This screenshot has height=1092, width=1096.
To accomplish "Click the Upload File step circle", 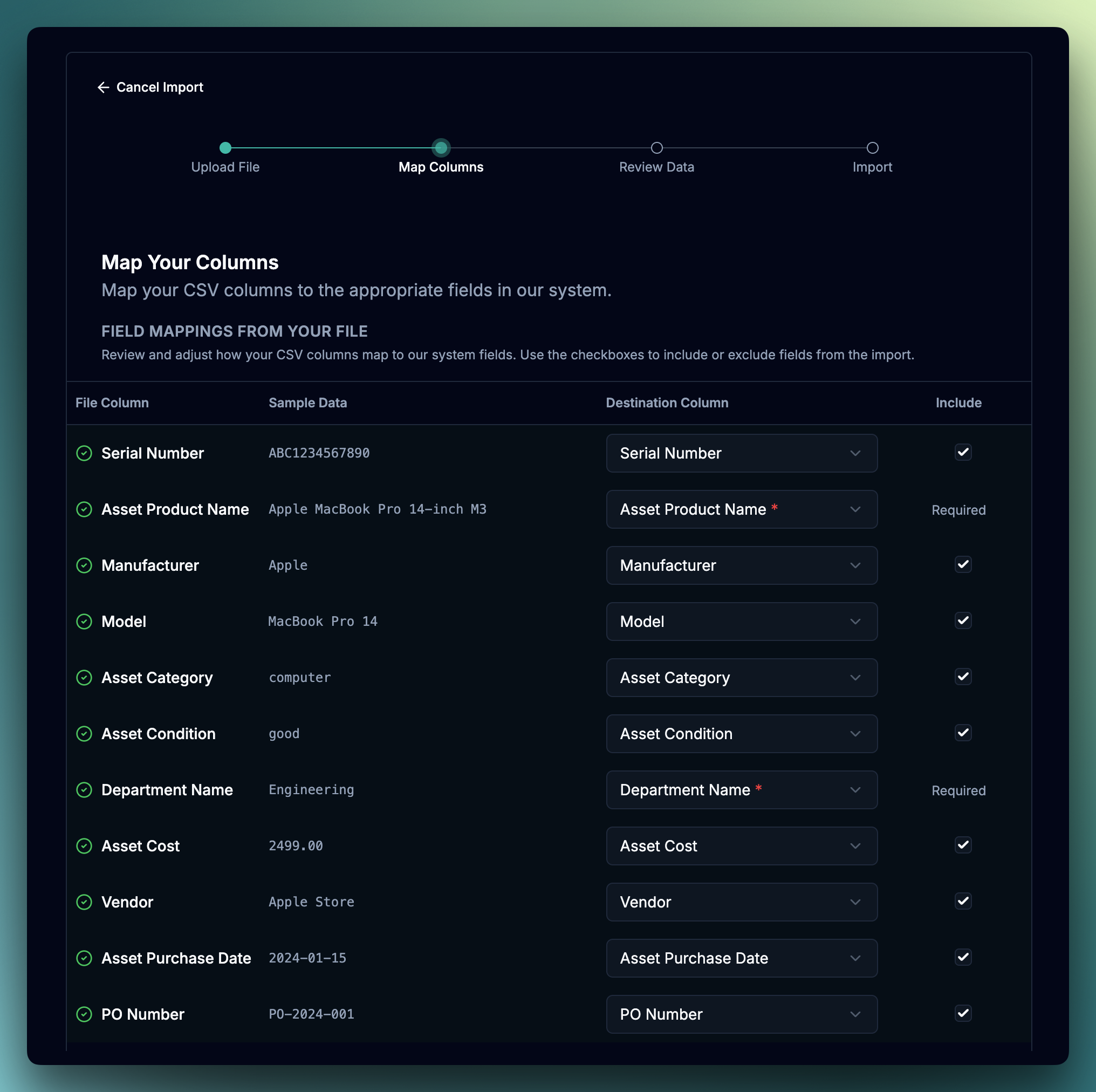I will (x=225, y=148).
